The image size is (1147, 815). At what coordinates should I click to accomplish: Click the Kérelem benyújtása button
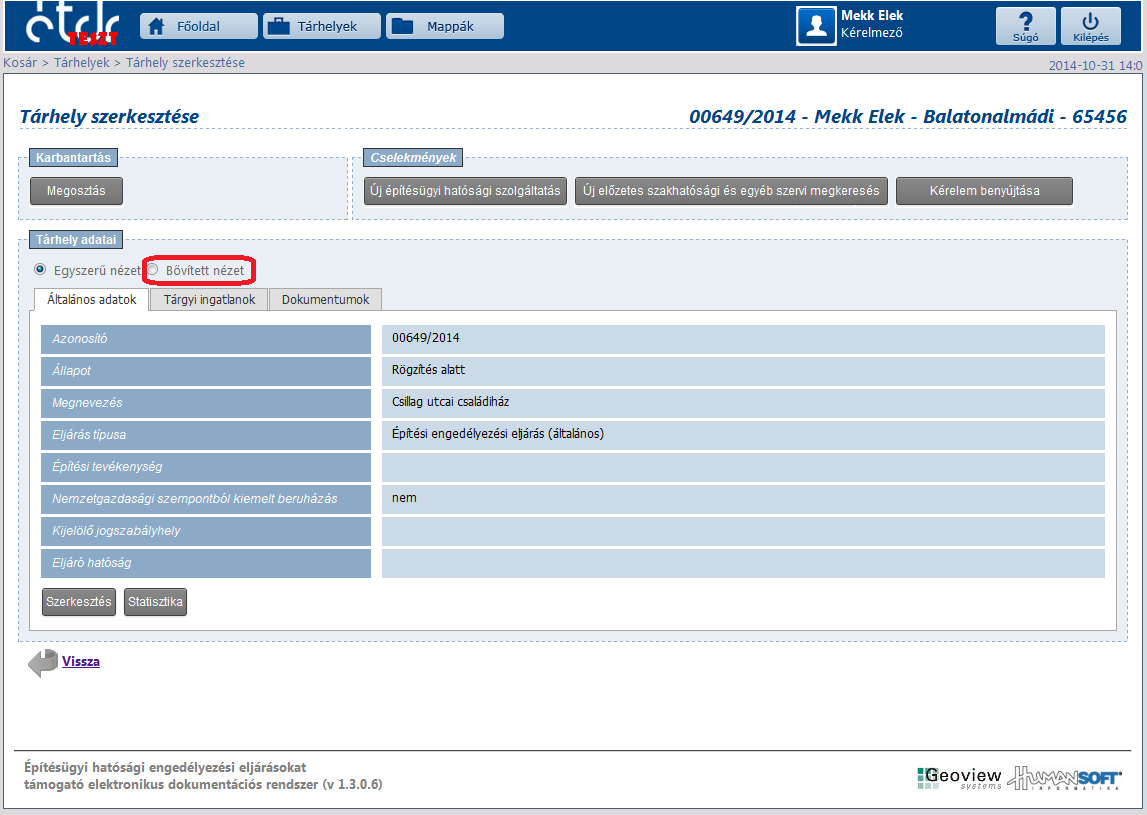[984, 191]
